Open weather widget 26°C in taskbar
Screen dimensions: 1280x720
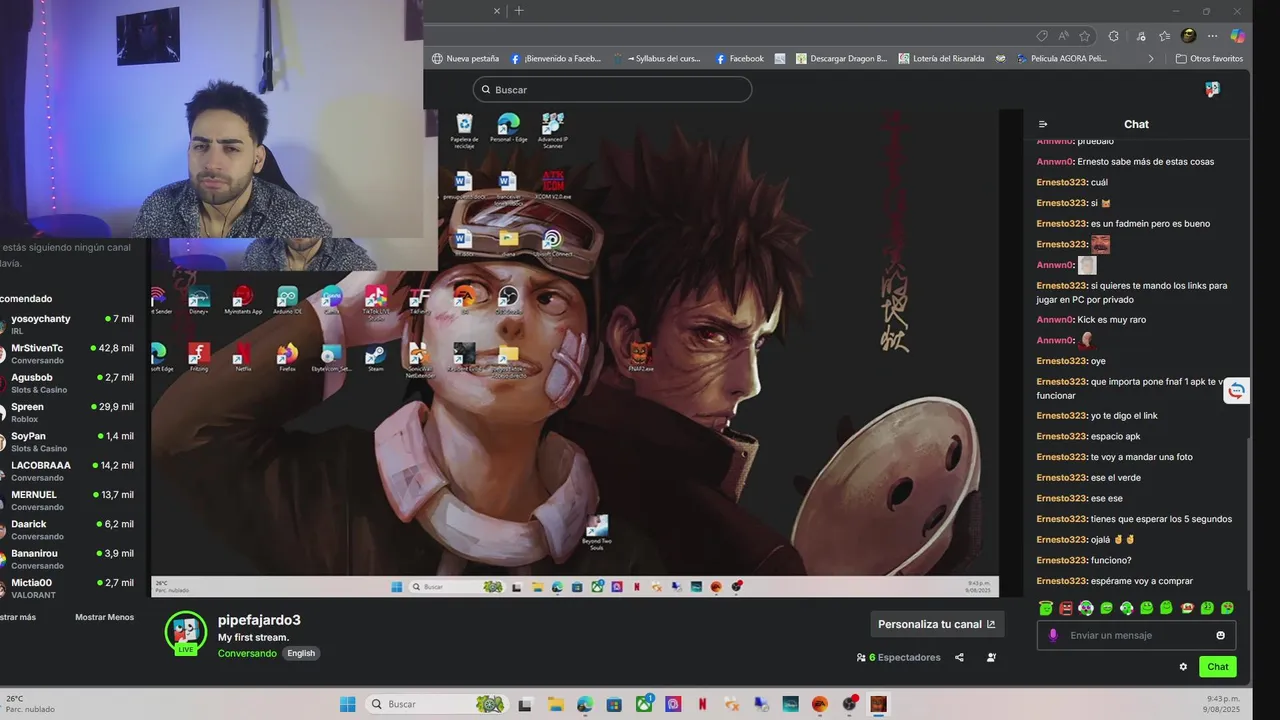coord(30,704)
